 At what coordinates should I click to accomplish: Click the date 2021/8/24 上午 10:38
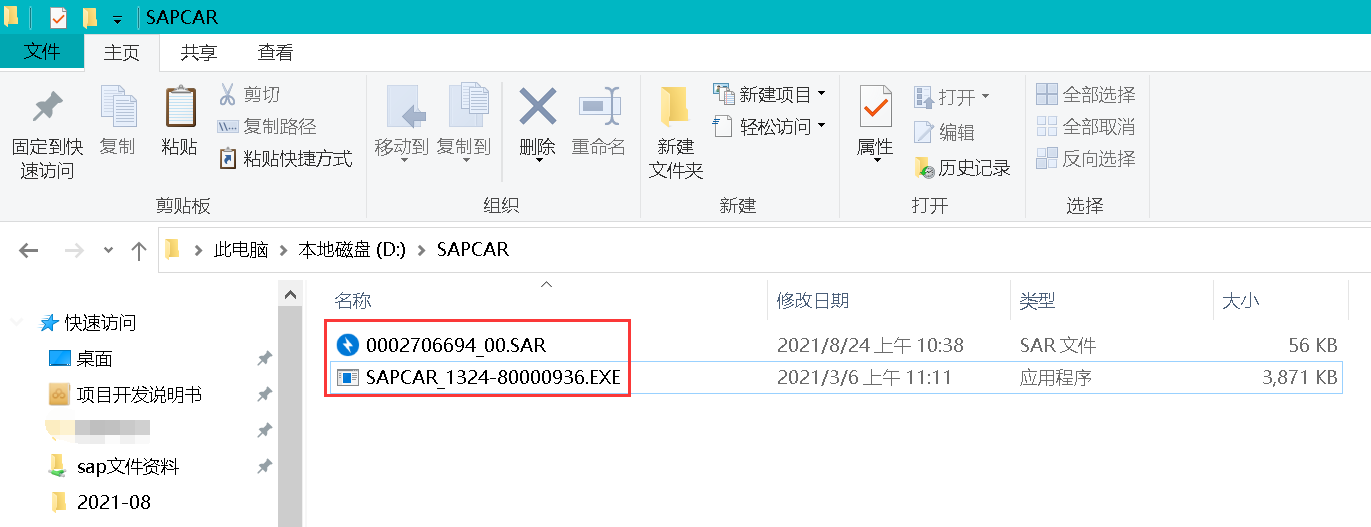pyautogui.click(x=870, y=345)
